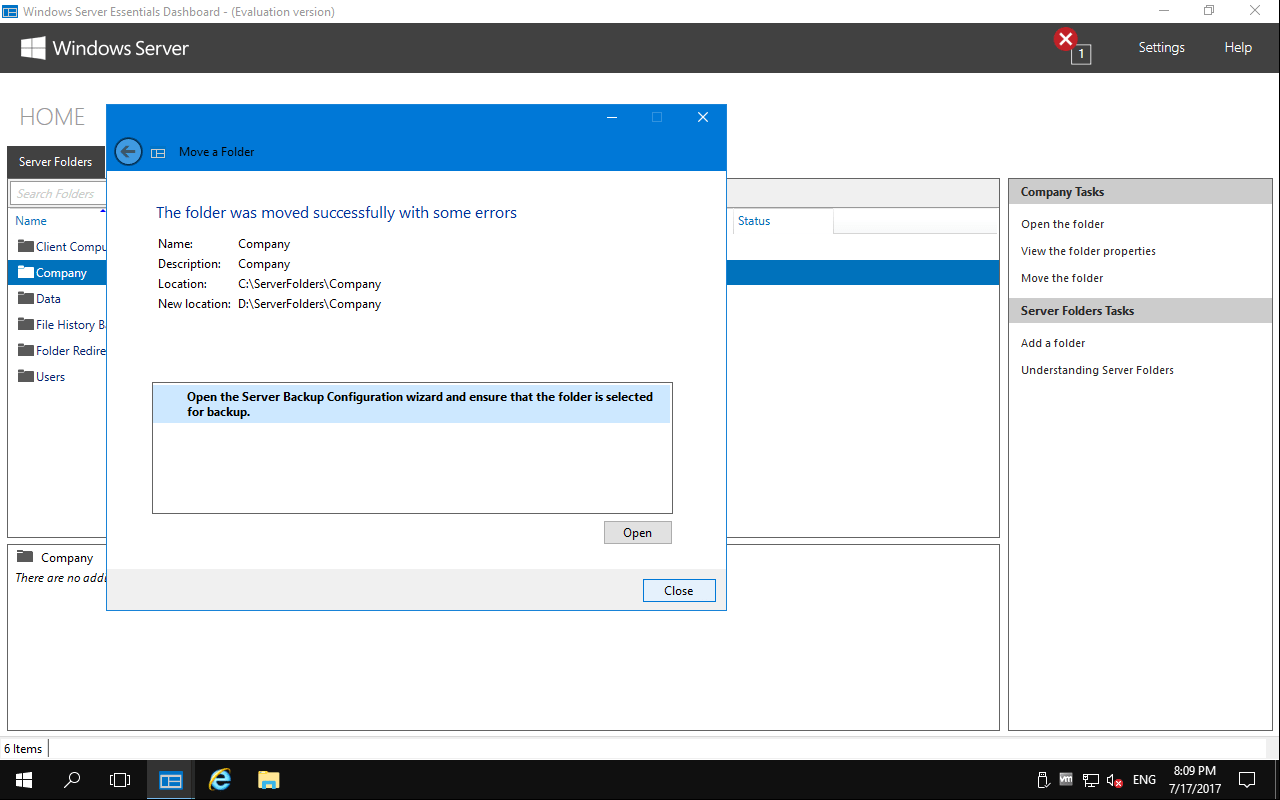Open File Explorer from taskbar

[268, 780]
